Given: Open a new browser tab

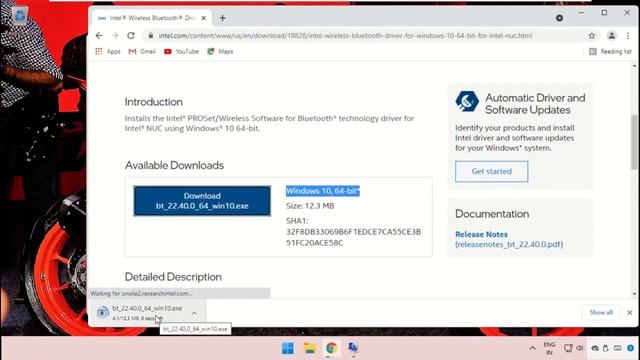Looking at the screenshot, I should pos(222,18).
